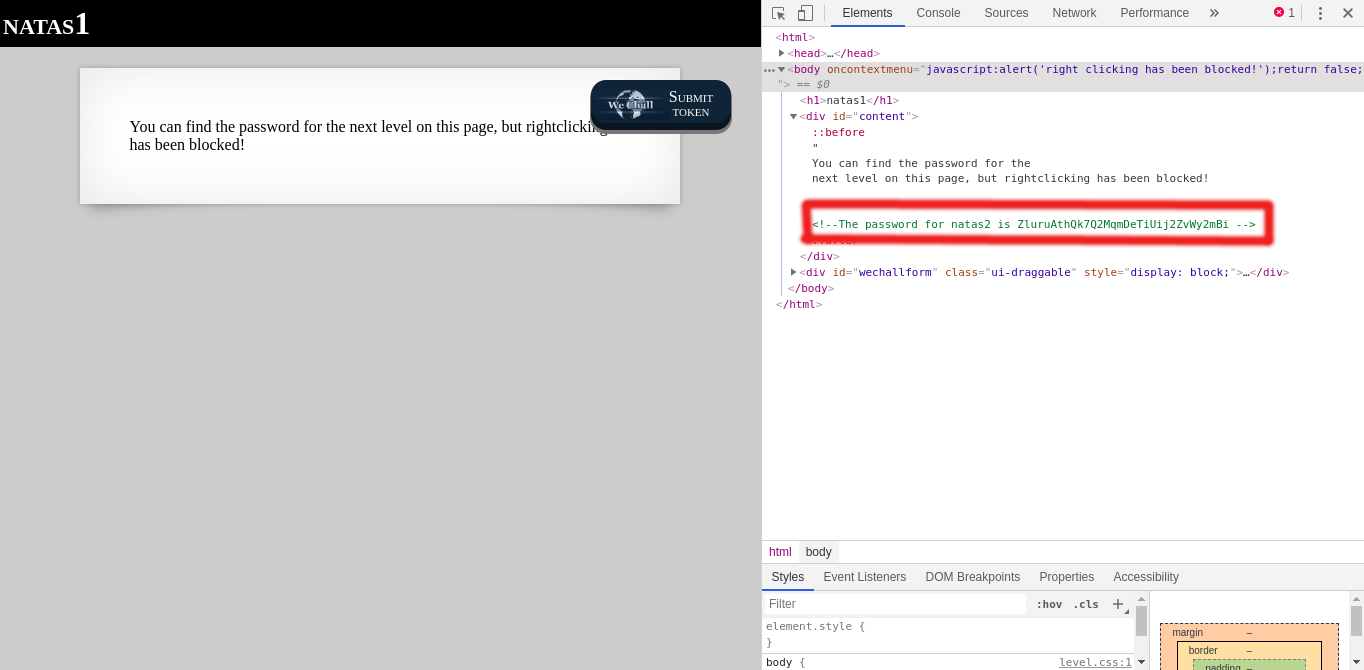
Task: Switch to the Accessibility pane tab
Action: point(1146,577)
